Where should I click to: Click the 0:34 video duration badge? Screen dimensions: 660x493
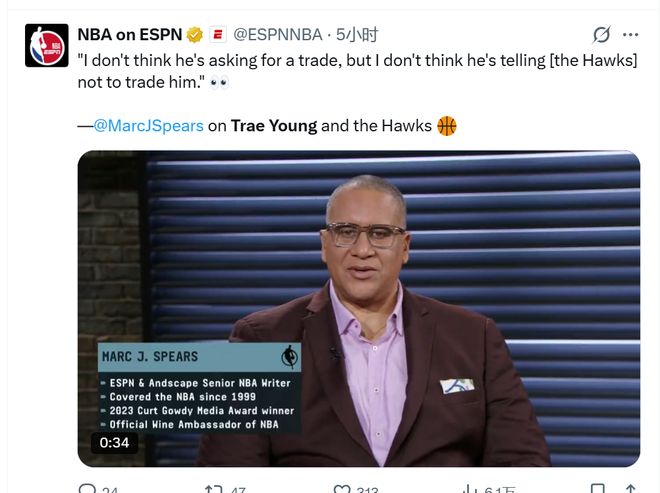[114, 442]
